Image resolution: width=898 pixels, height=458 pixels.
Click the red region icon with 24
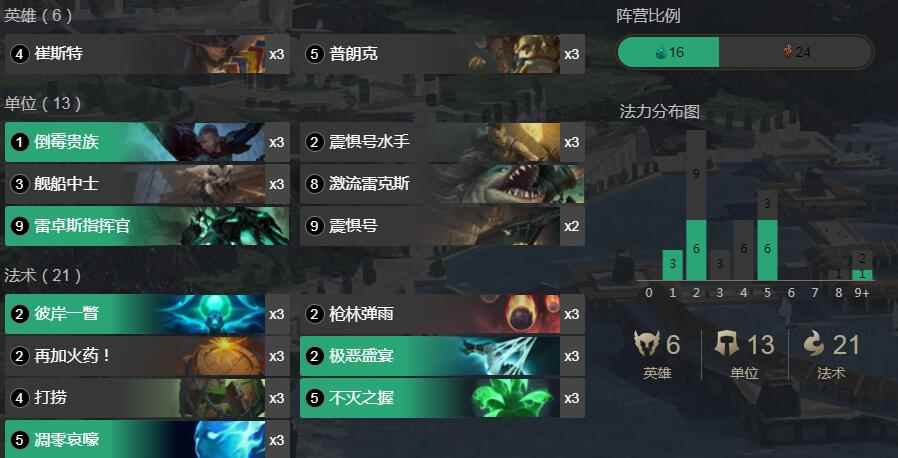tap(789, 53)
